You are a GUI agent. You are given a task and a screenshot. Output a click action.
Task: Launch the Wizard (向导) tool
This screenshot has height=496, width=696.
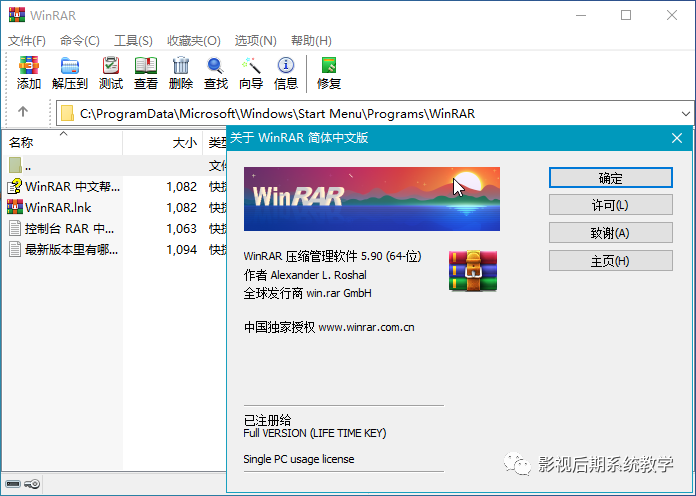(251, 73)
